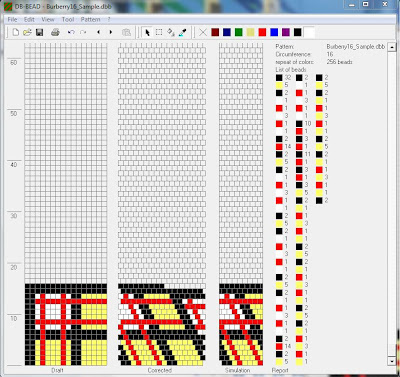Viewport: 400px width, 377px height.
Task: Select the red color swatch
Action: click(x=262, y=32)
